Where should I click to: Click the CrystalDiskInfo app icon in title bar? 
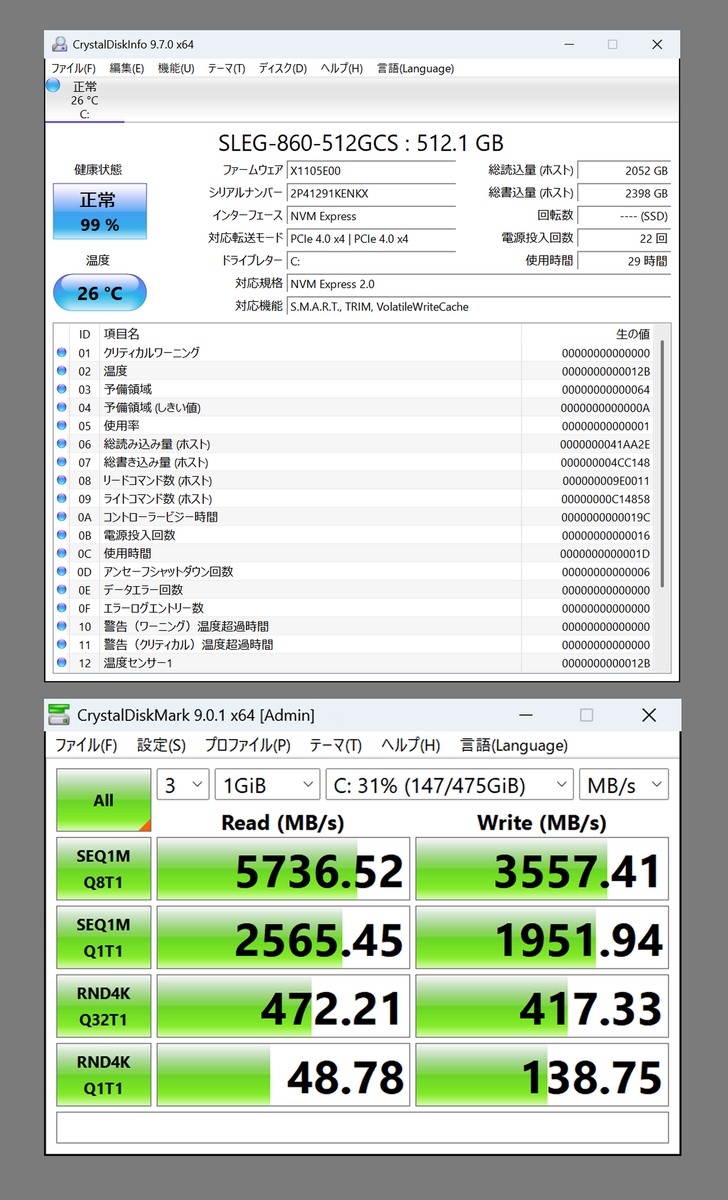tap(60, 44)
